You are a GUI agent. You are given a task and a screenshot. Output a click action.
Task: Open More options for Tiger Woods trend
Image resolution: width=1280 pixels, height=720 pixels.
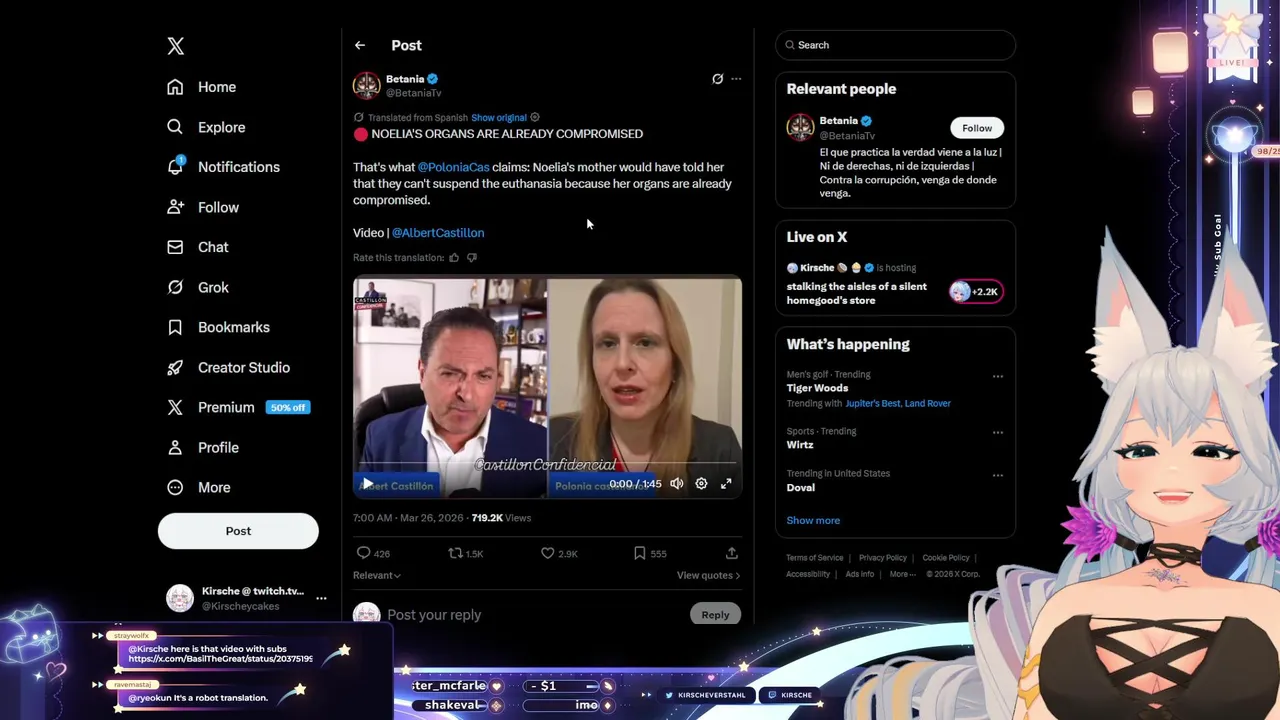997,377
